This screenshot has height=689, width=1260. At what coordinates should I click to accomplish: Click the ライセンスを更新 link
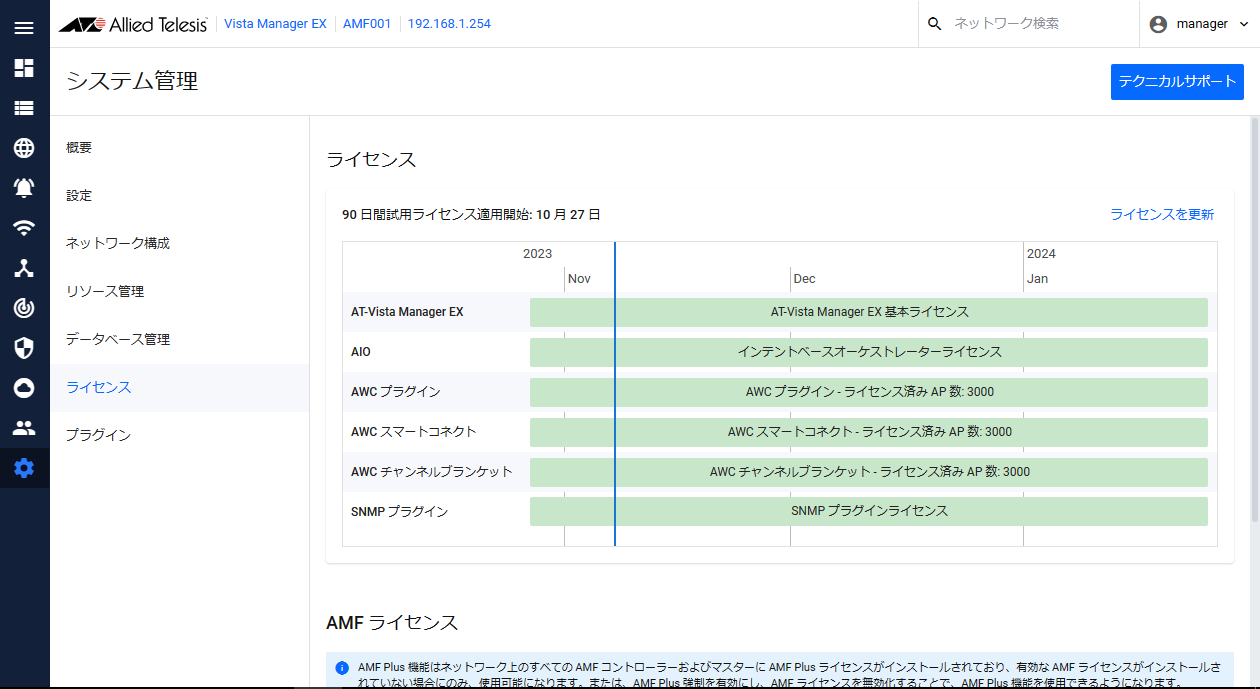coord(1162,214)
